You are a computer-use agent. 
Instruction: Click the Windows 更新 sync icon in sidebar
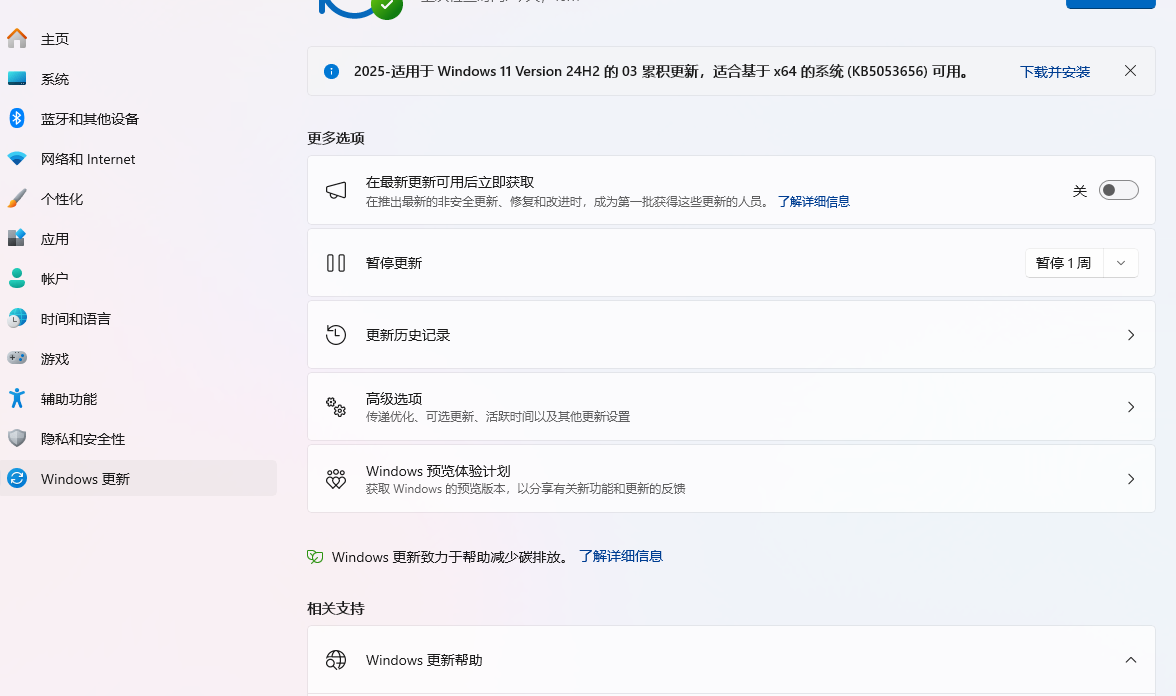(x=16, y=478)
